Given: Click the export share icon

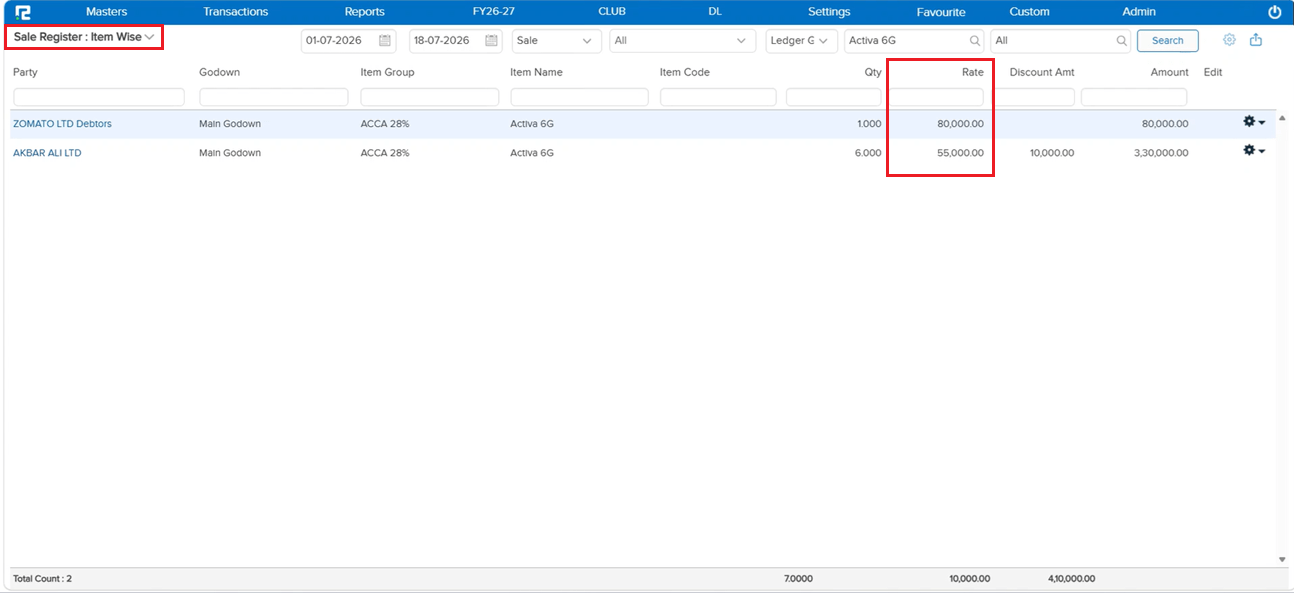Looking at the screenshot, I should [x=1256, y=40].
